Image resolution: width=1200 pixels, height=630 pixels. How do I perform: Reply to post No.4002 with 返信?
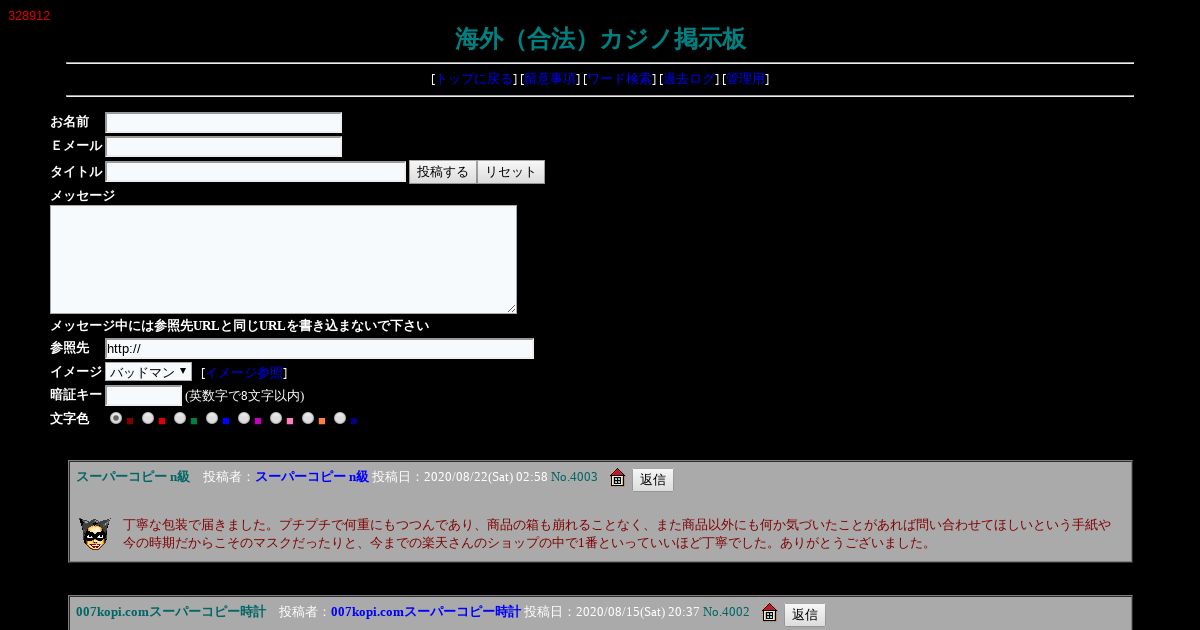[x=805, y=615]
